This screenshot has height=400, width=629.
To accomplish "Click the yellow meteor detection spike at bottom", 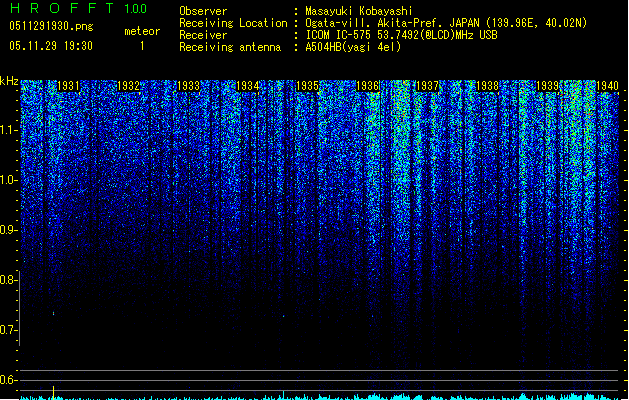I will pyautogui.click(x=53, y=392).
